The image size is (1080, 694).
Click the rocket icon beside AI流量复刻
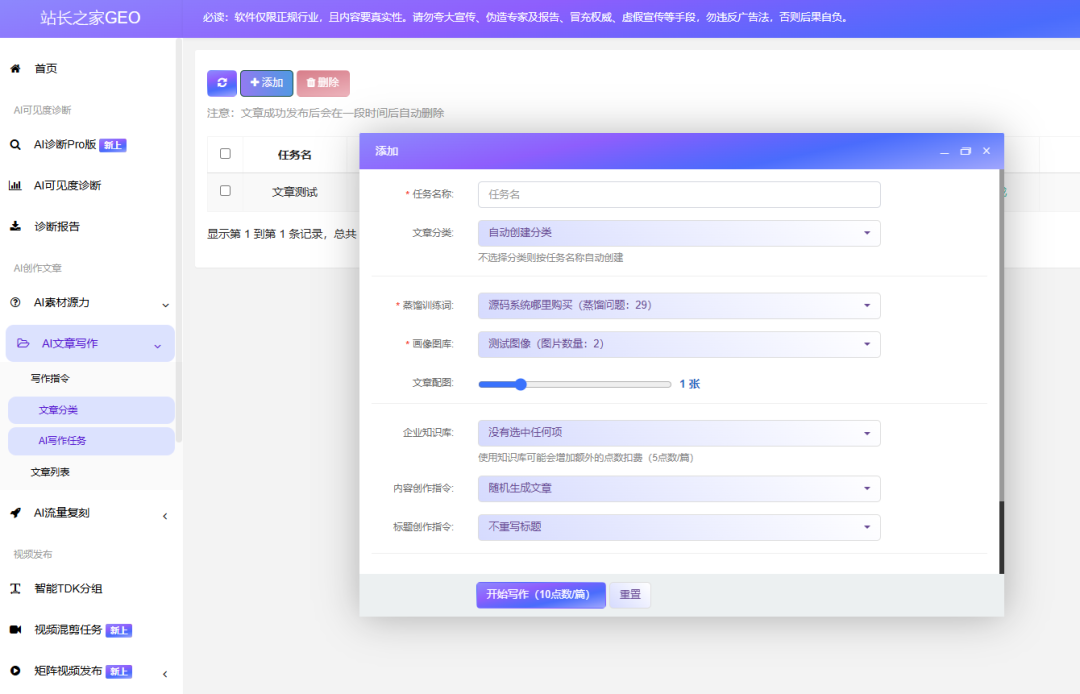[x=15, y=513]
